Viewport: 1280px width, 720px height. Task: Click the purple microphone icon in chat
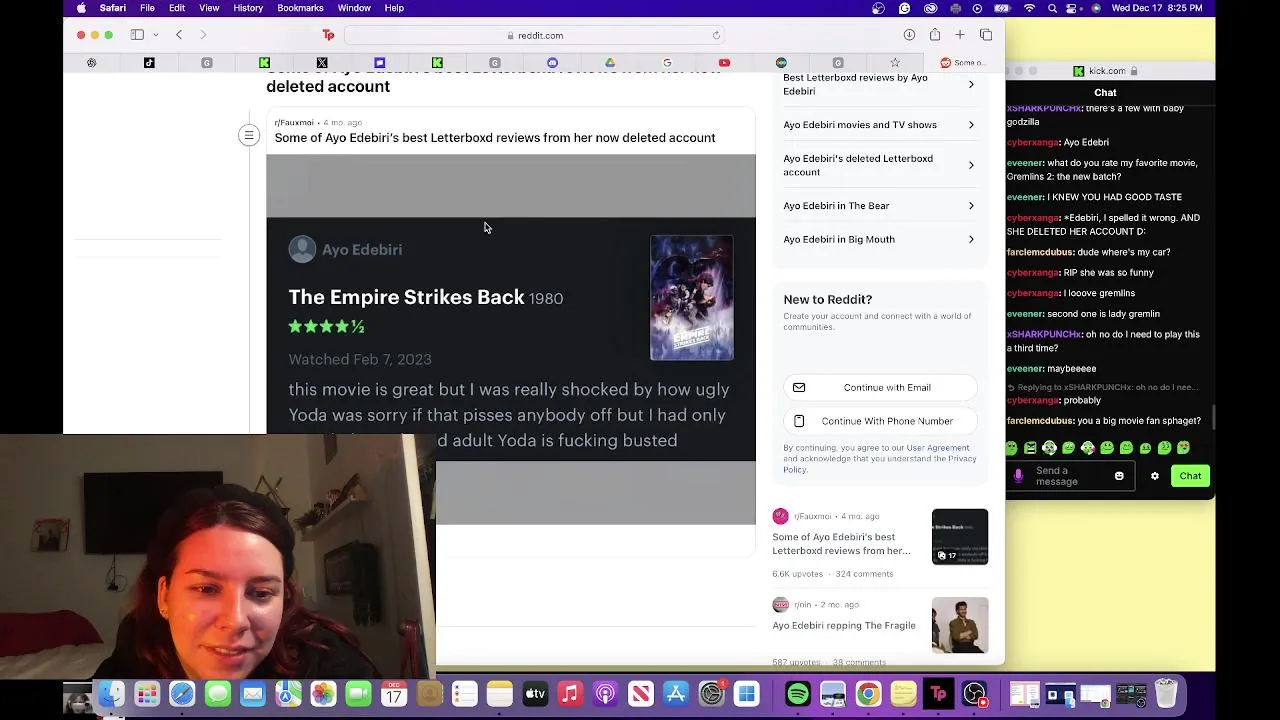tap(1018, 476)
